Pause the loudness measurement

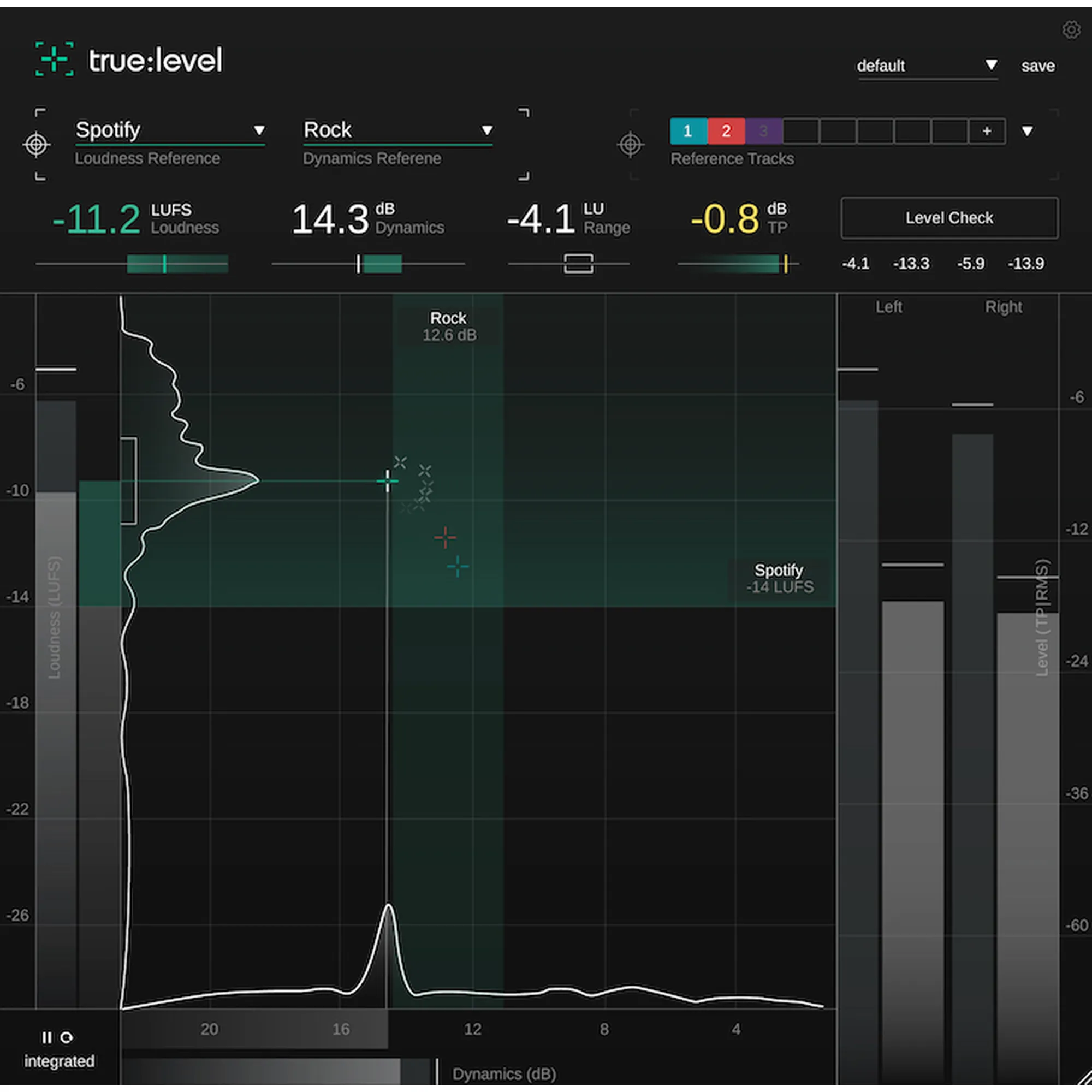coord(47,1037)
